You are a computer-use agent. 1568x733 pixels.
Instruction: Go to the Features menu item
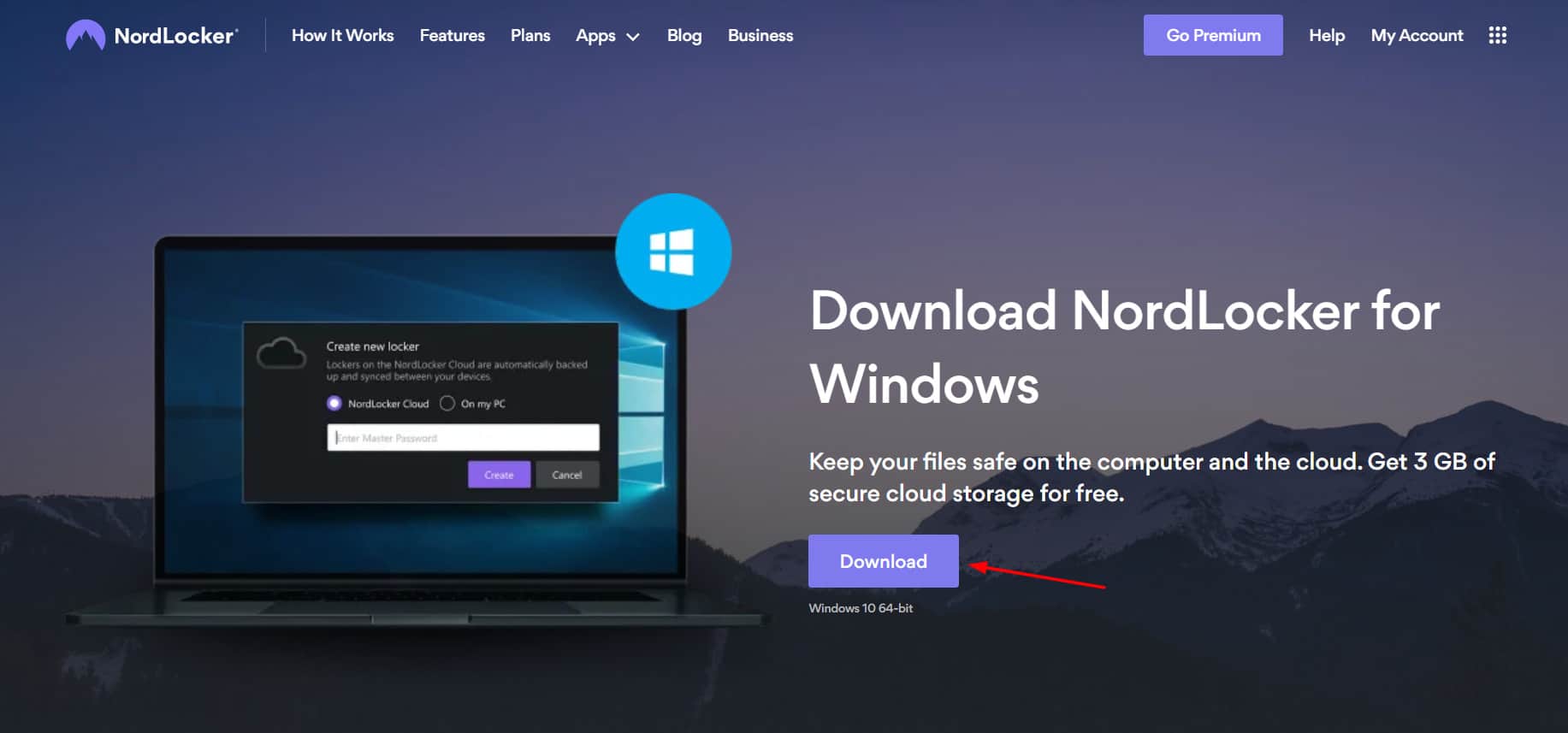452,35
